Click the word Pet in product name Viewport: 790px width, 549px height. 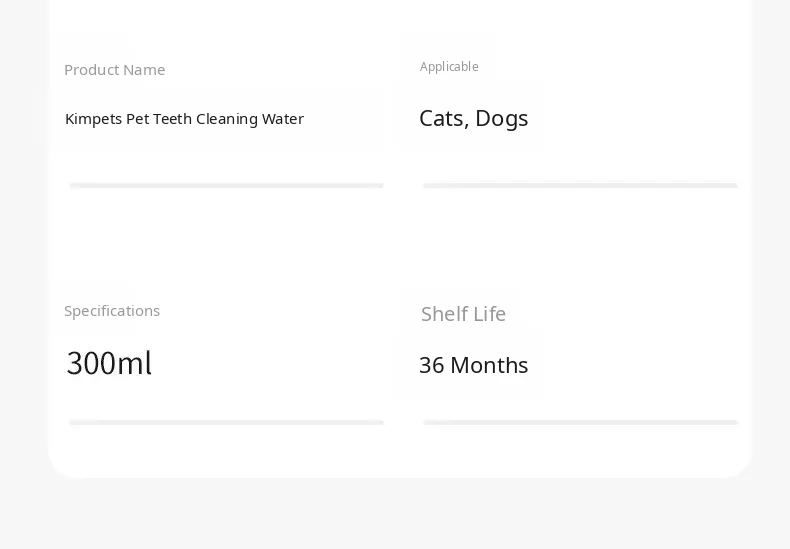pyautogui.click(x=138, y=119)
